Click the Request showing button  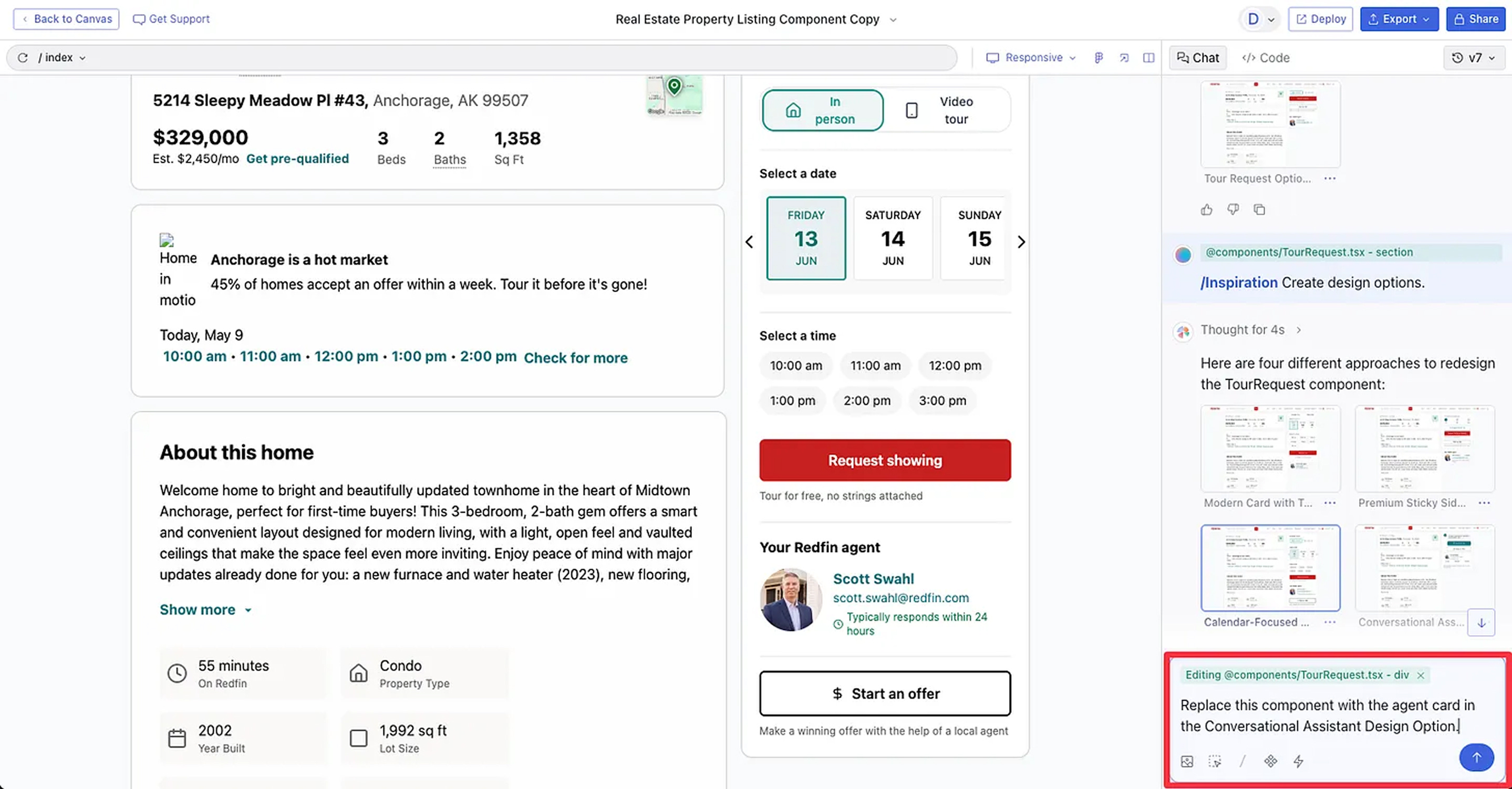tap(885, 460)
